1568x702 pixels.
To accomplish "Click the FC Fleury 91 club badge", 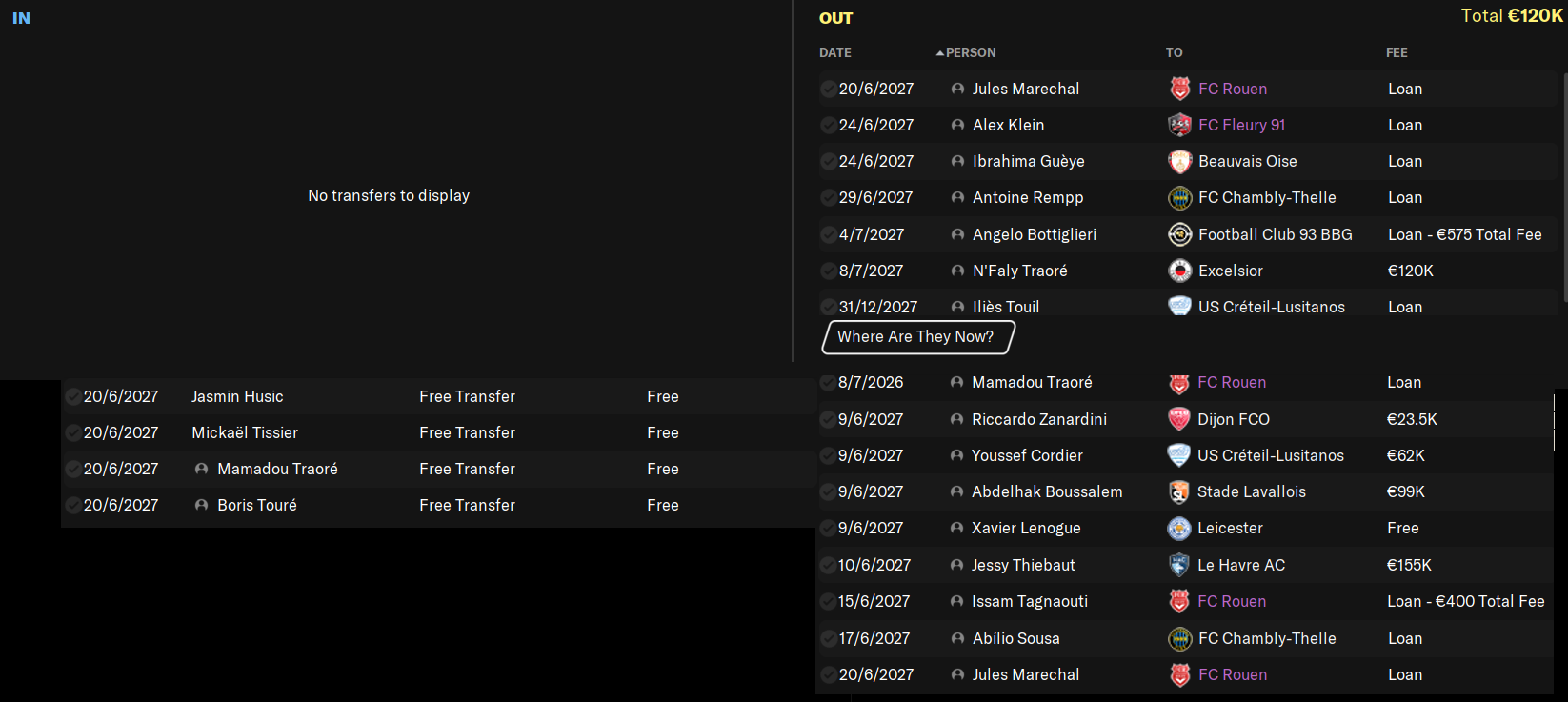I will click(x=1179, y=125).
